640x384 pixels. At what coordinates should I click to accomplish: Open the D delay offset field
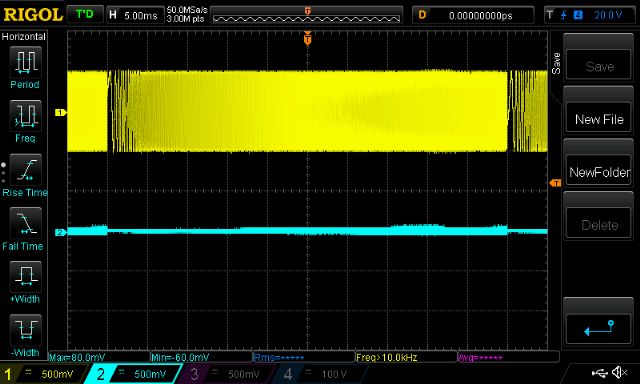click(x=473, y=16)
